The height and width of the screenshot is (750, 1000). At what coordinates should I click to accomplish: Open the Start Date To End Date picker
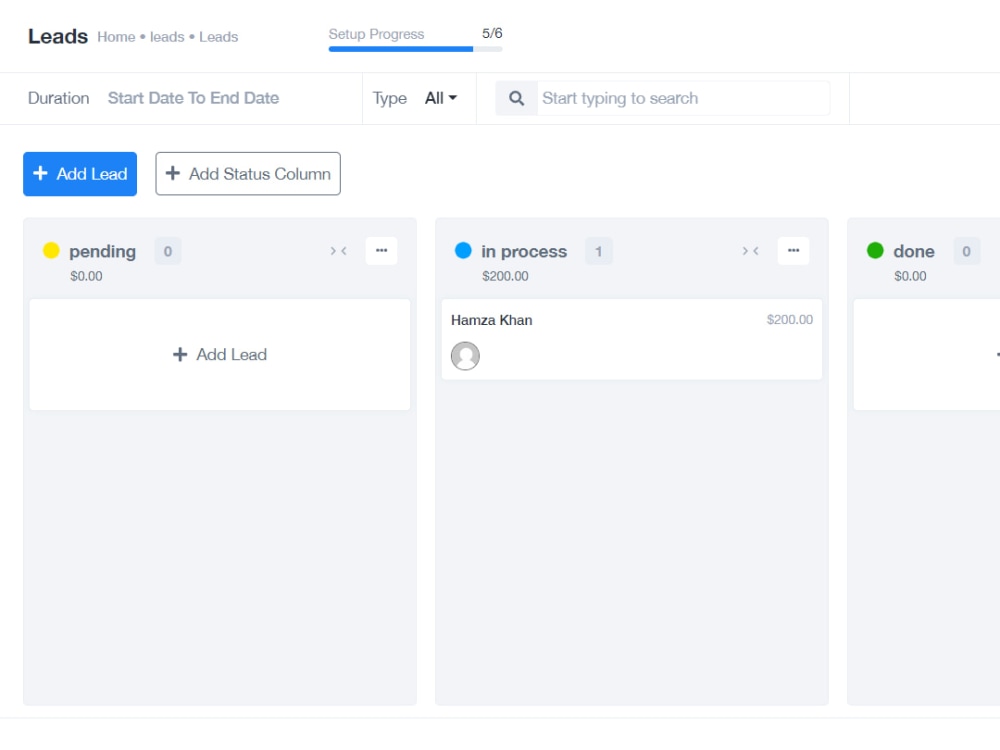193,98
